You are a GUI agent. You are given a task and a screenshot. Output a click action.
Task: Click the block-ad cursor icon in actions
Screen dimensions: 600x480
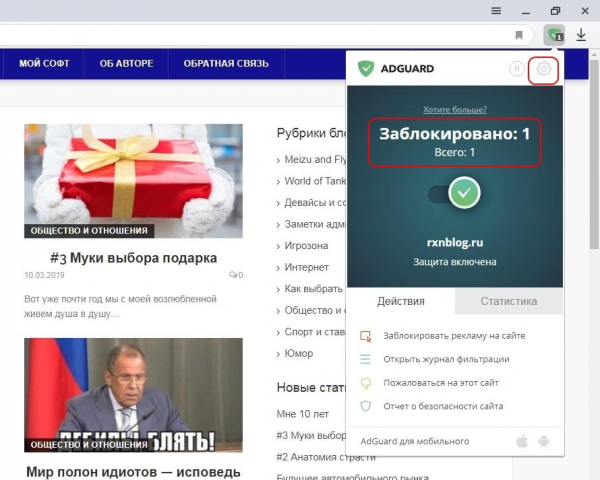point(365,336)
